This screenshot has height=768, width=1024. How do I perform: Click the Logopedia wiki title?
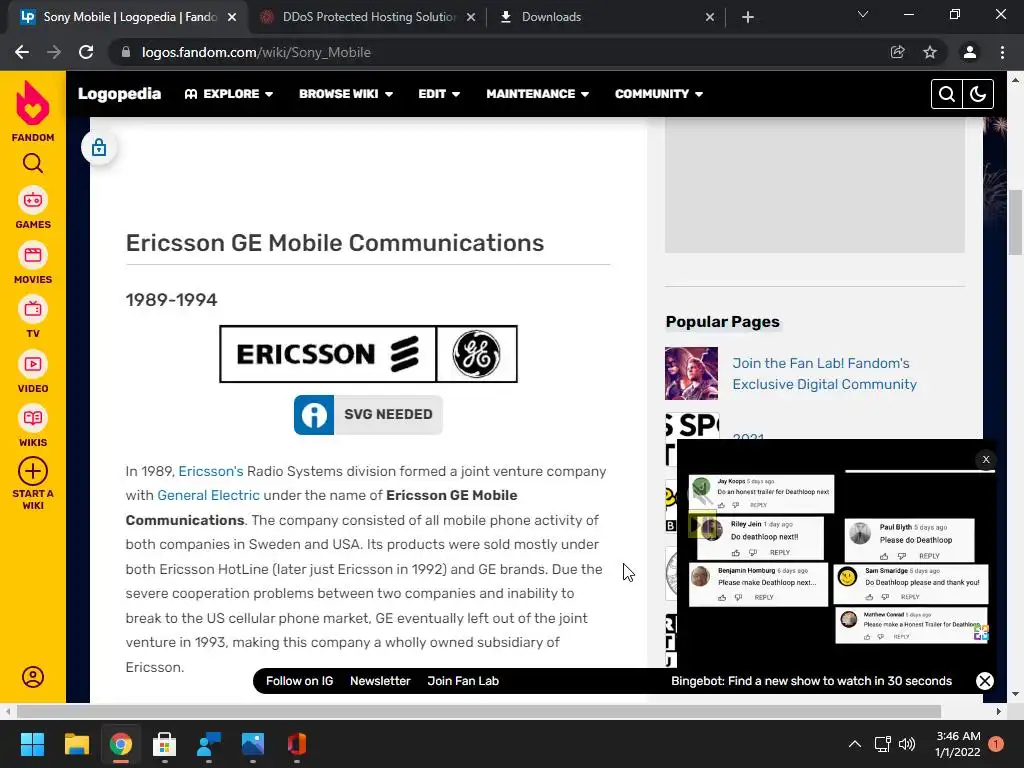[120, 94]
